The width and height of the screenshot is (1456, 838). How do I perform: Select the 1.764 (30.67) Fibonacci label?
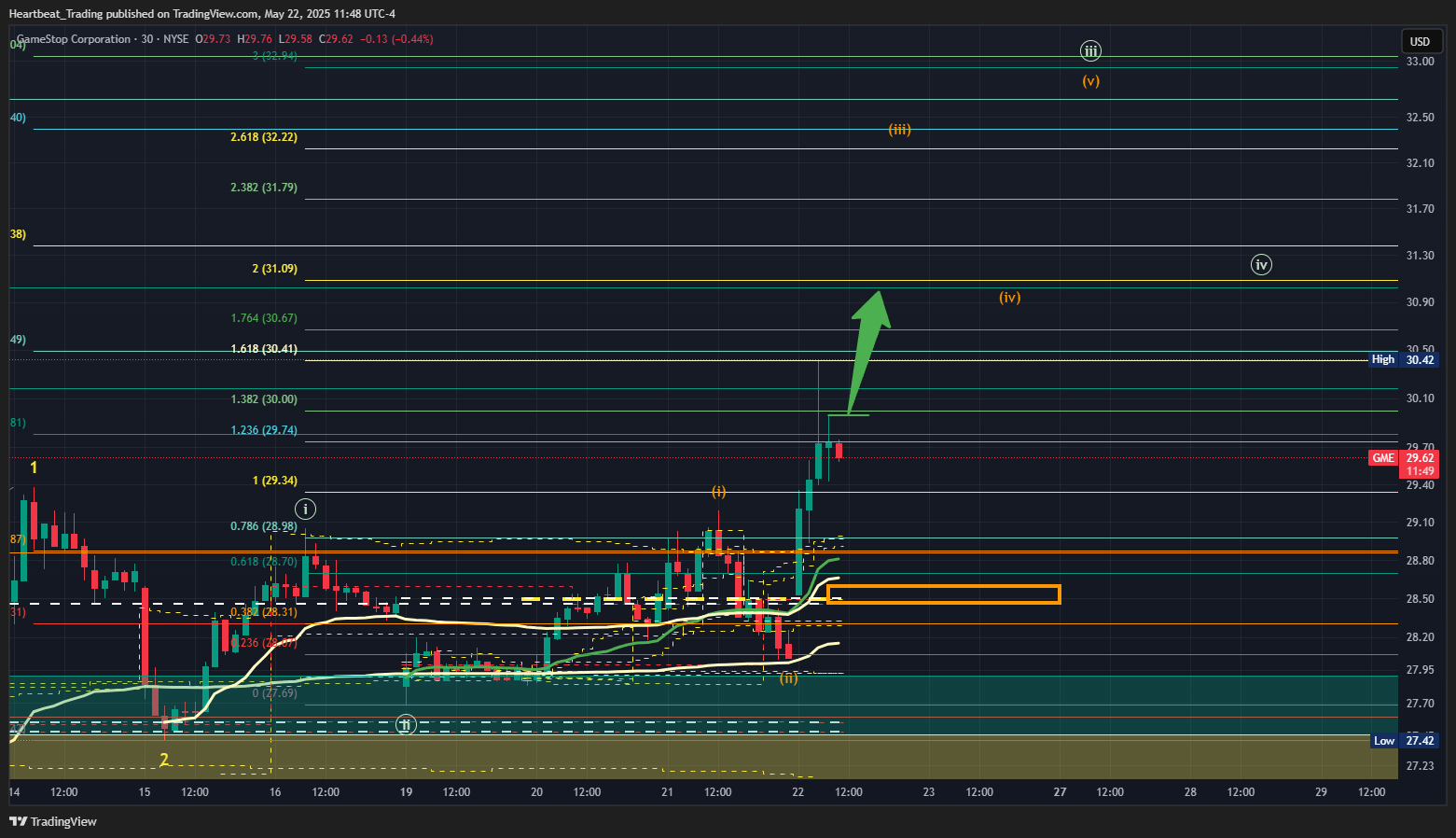tap(264, 318)
